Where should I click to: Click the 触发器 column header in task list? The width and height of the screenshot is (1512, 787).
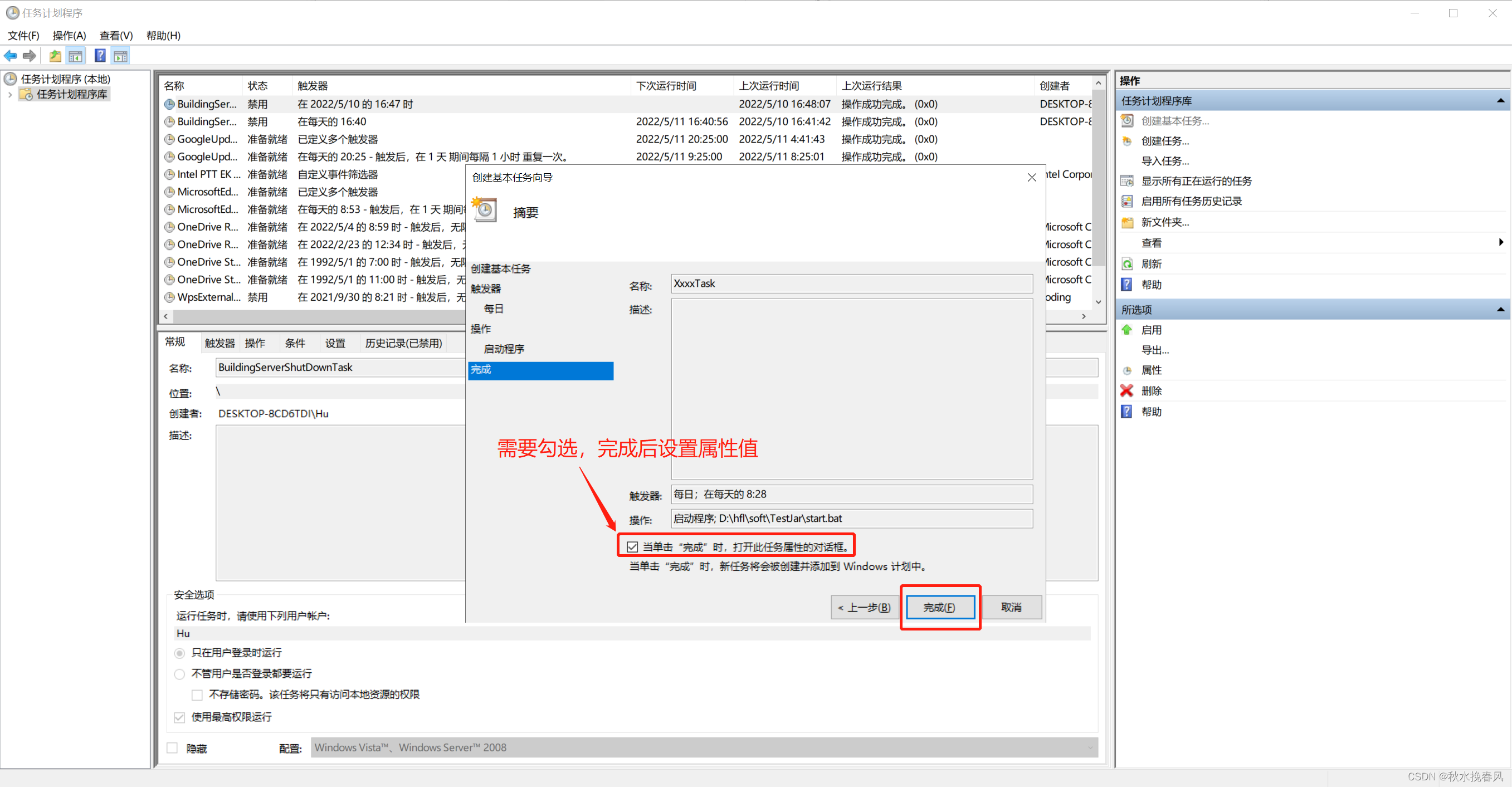(x=461, y=86)
